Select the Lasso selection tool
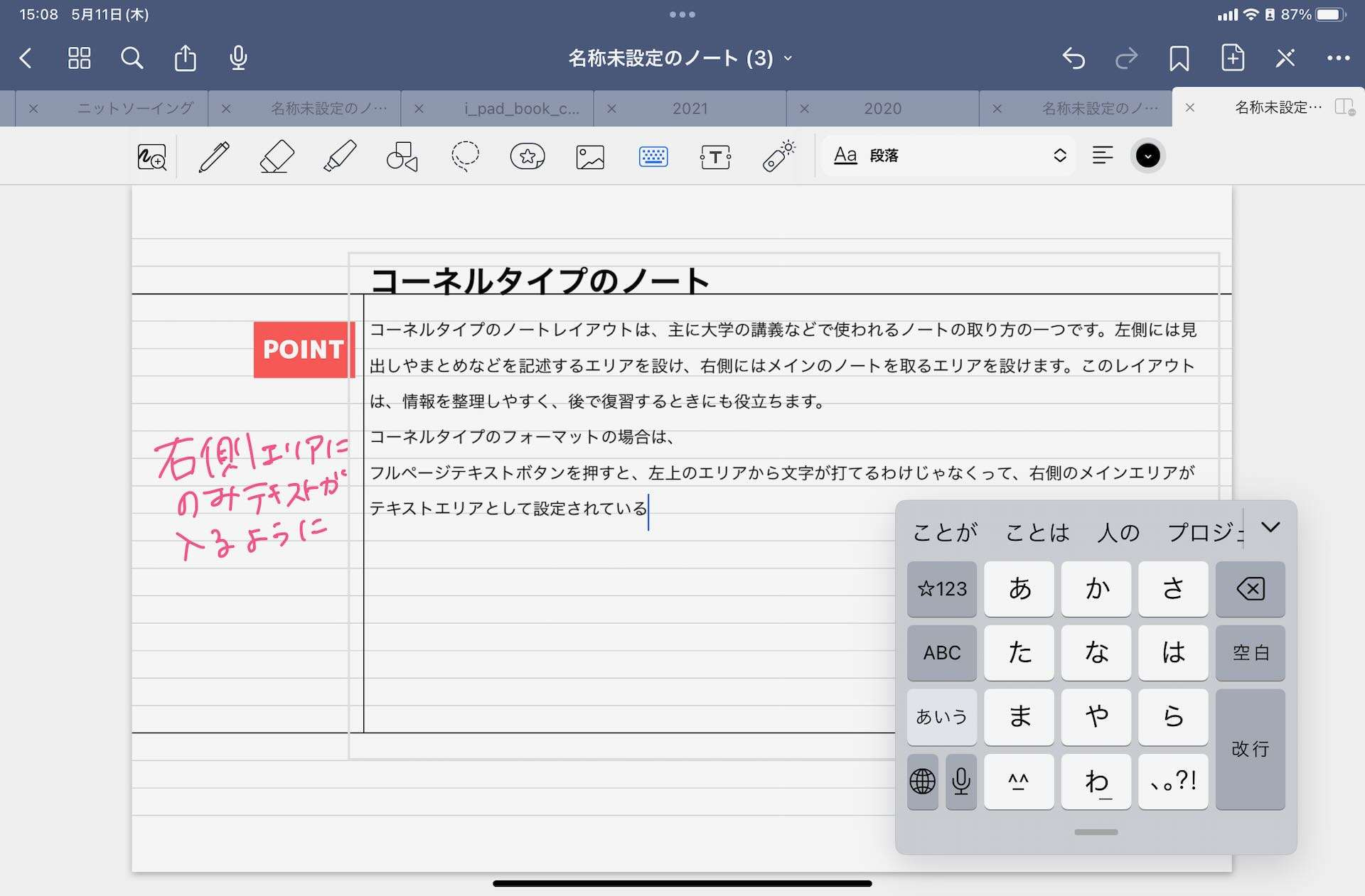The width and height of the screenshot is (1365, 896). [465, 156]
